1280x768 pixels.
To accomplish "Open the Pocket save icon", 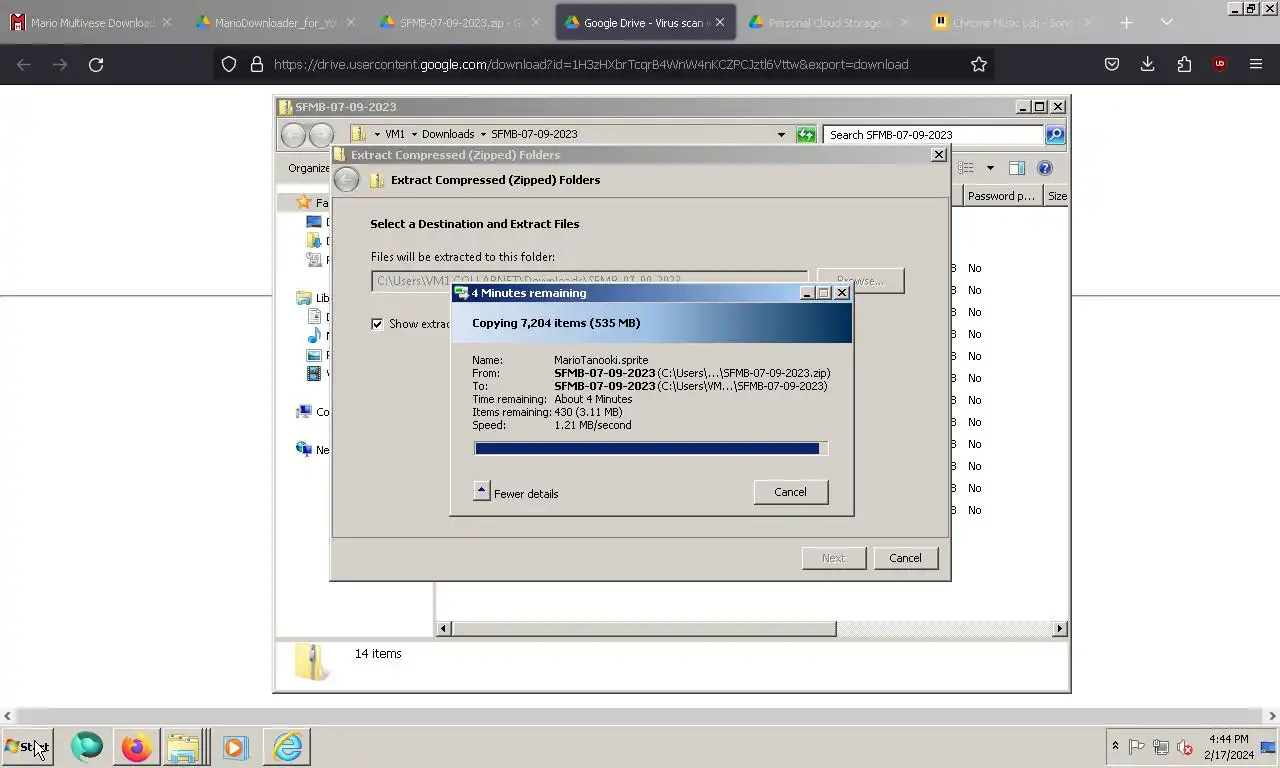I will click(x=1111, y=64).
